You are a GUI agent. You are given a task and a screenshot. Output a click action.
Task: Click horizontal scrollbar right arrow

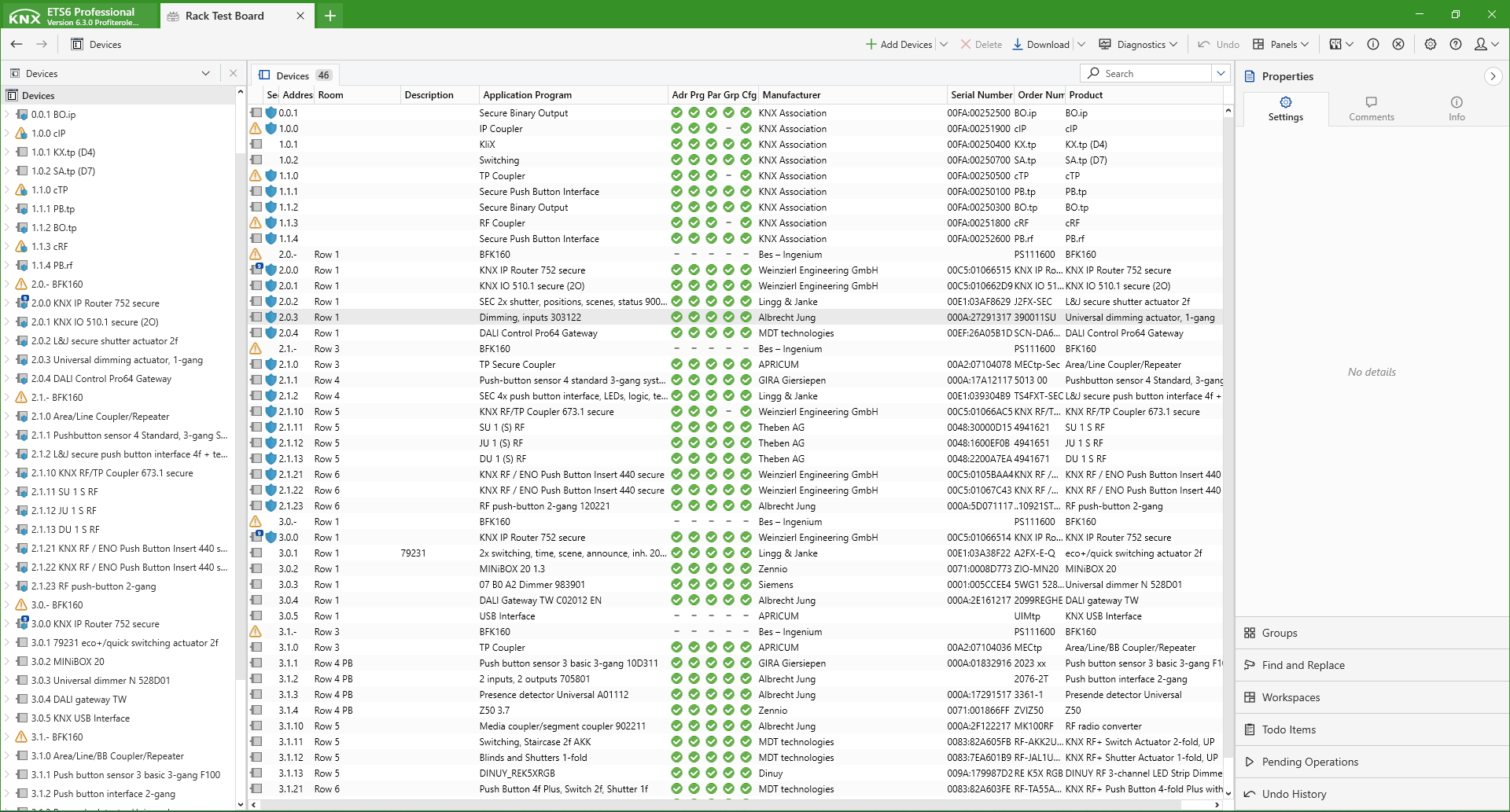(x=1217, y=805)
